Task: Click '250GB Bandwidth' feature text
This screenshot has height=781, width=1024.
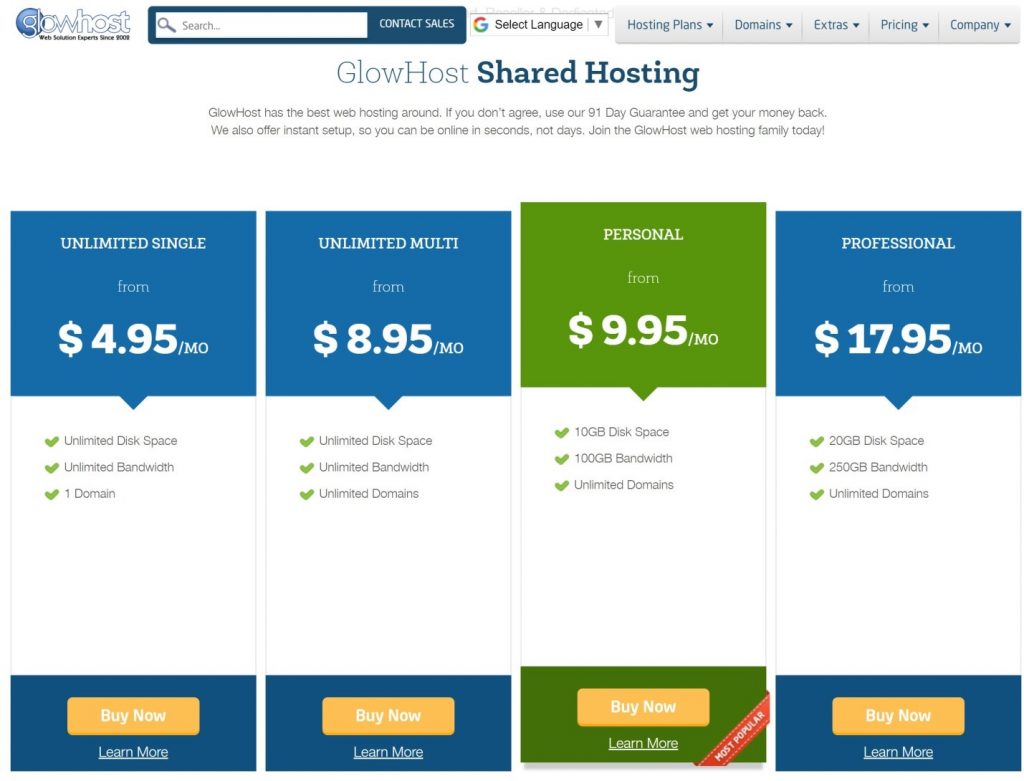Action: coord(878,468)
